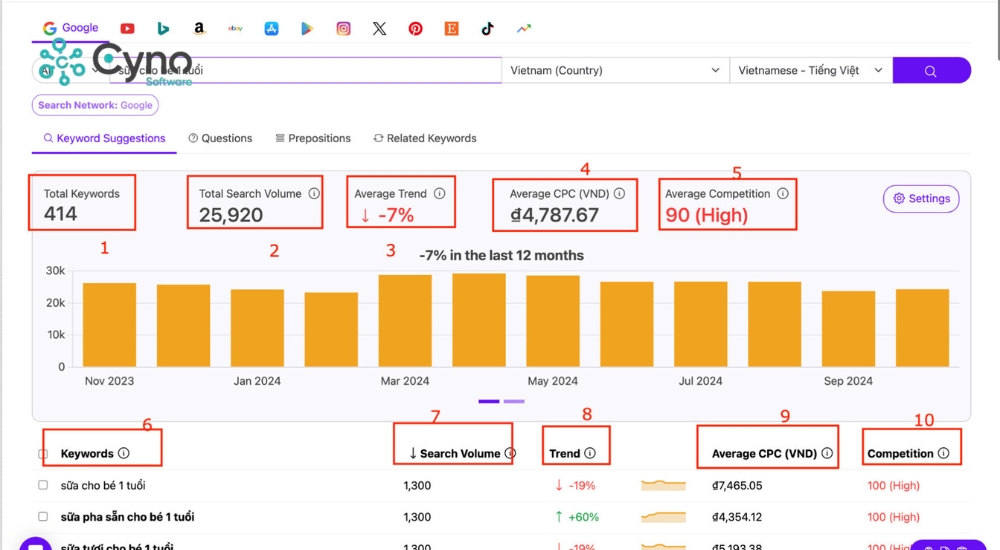Select the Instagram platform icon

(x=343, y=29)
